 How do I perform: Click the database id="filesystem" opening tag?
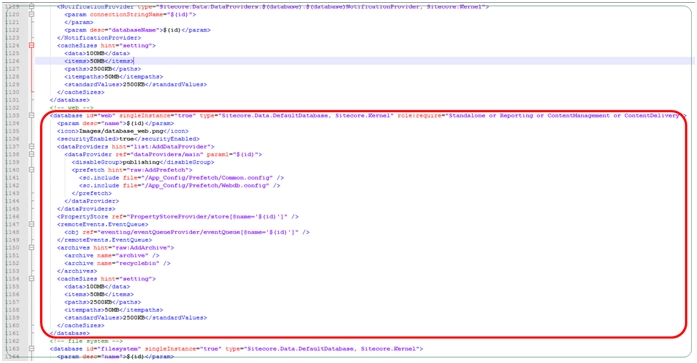pos(236,349)
